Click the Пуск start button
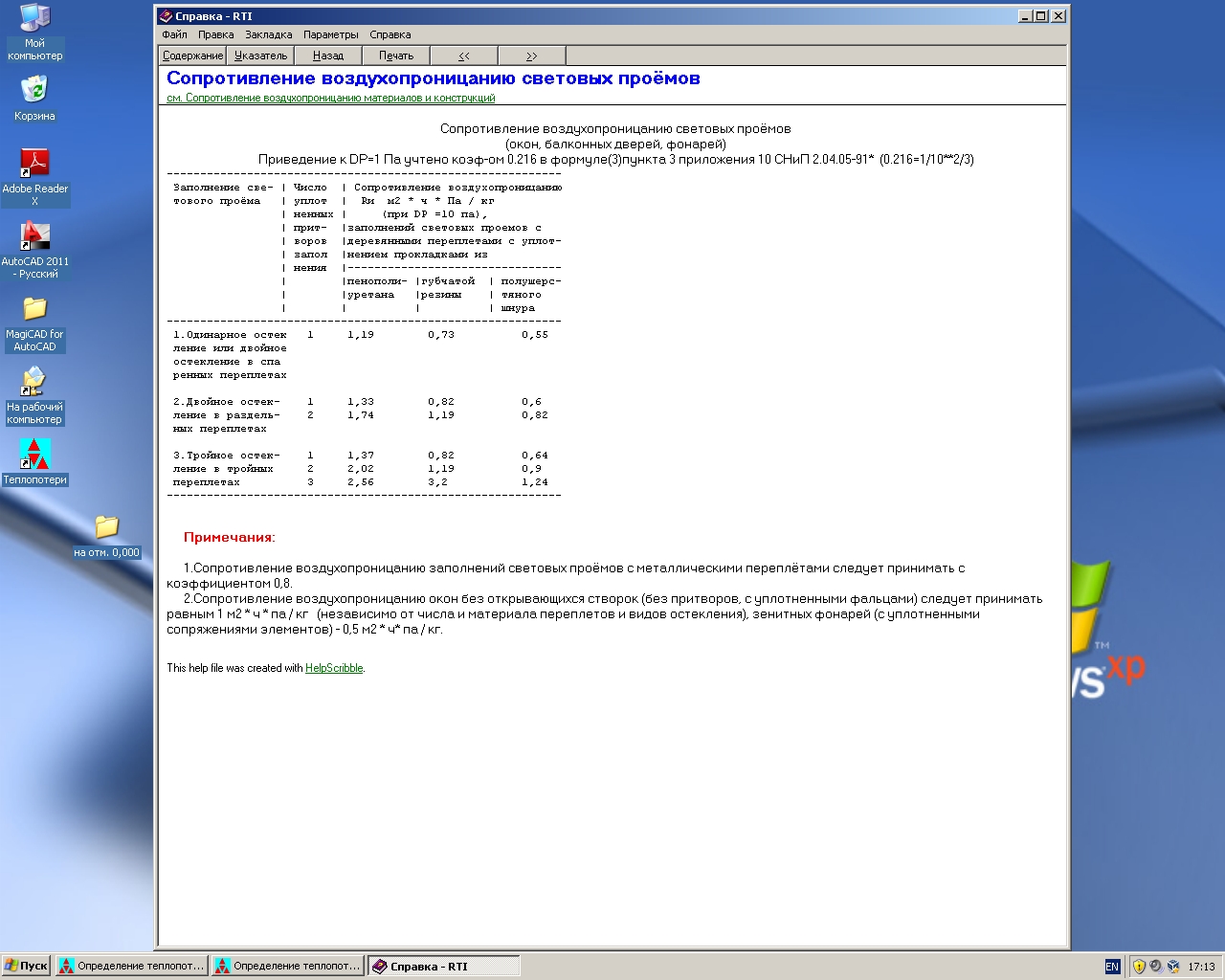This screenshot has height=980, width=1225. [x=26, y=966]
